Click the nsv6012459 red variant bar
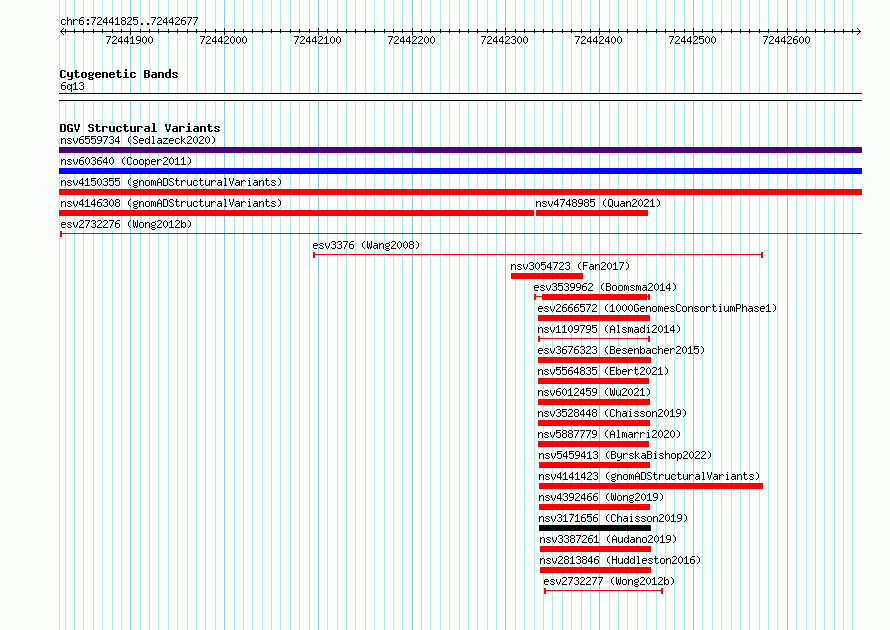The height and width of the screenshot is (630, 890). [594, 402]
